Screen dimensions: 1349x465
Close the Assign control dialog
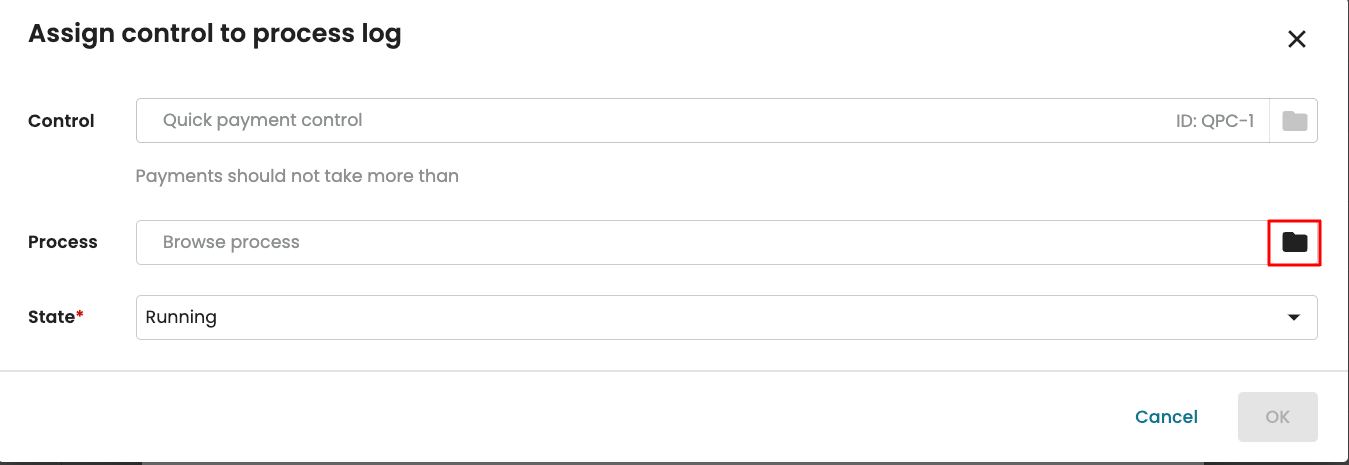[x=1296, y=39]
